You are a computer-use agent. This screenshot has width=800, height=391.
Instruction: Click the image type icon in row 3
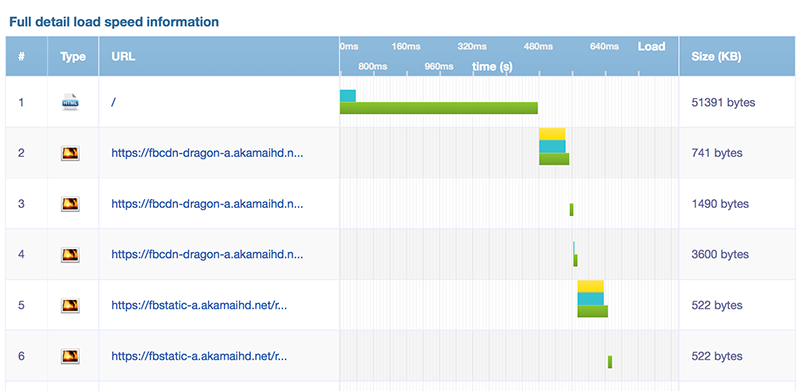click(70, 204)
